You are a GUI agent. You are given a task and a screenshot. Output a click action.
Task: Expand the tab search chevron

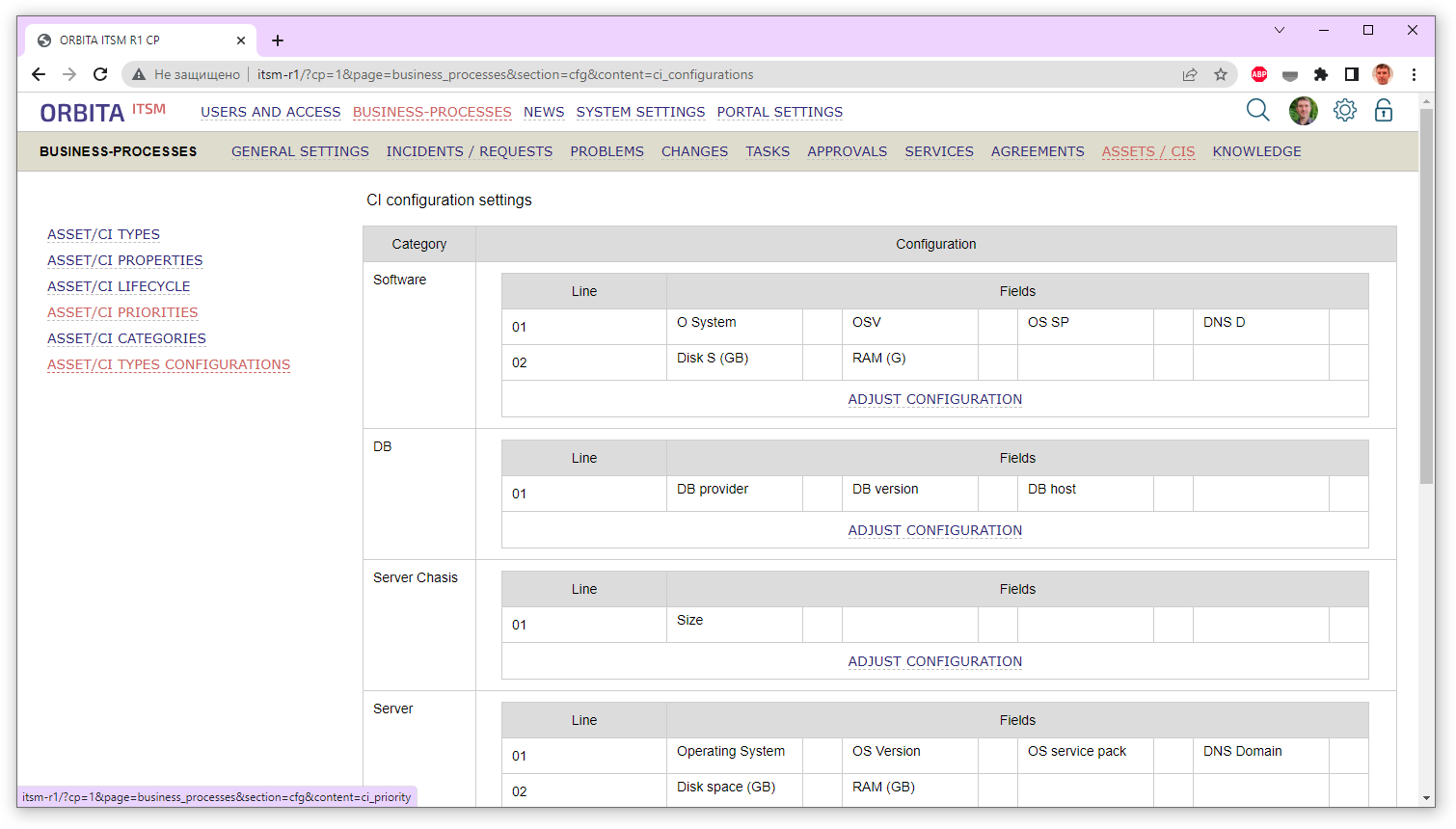(1280, 30)
